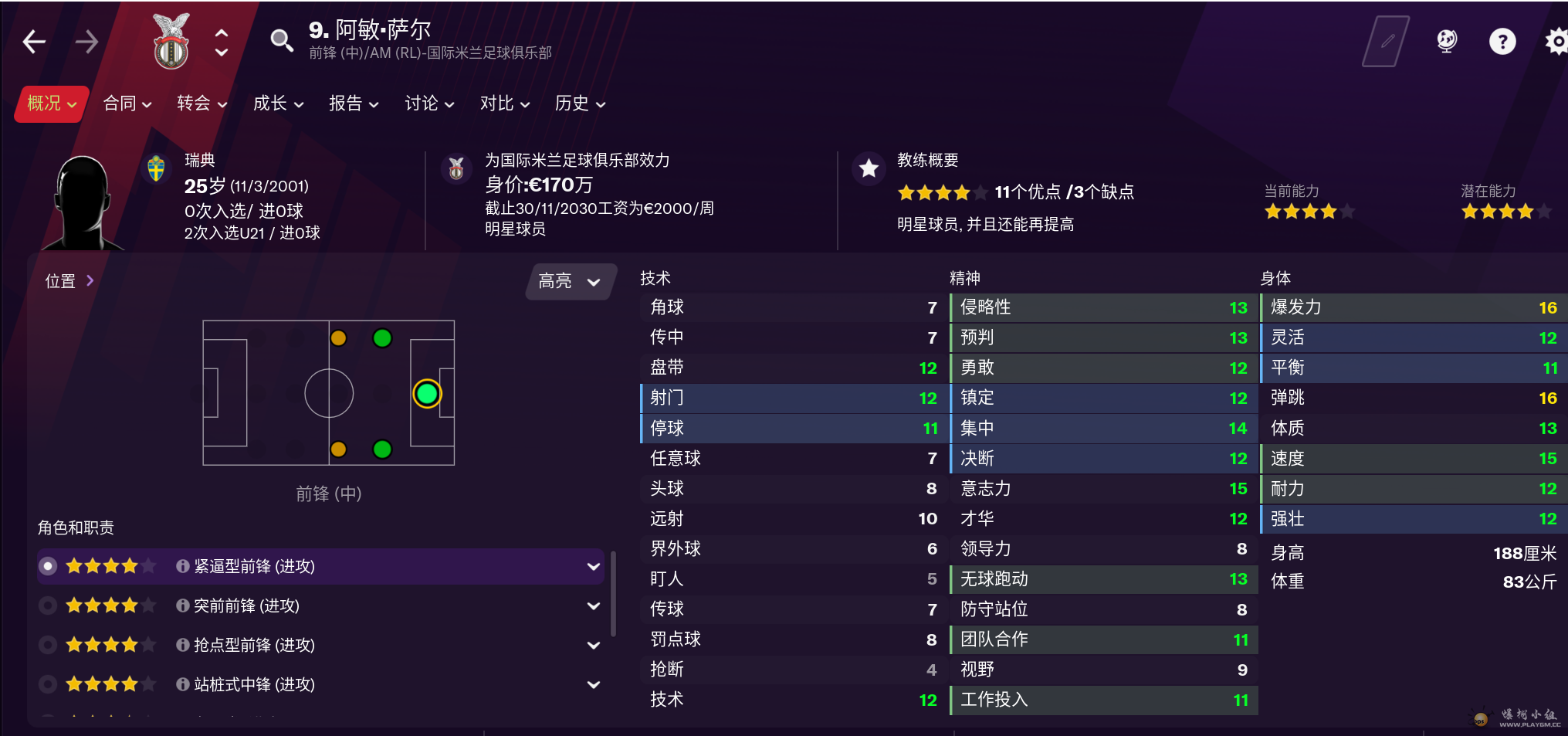
Task: Go forward with the right arrow icon
Action: click(x=86, y=42)
